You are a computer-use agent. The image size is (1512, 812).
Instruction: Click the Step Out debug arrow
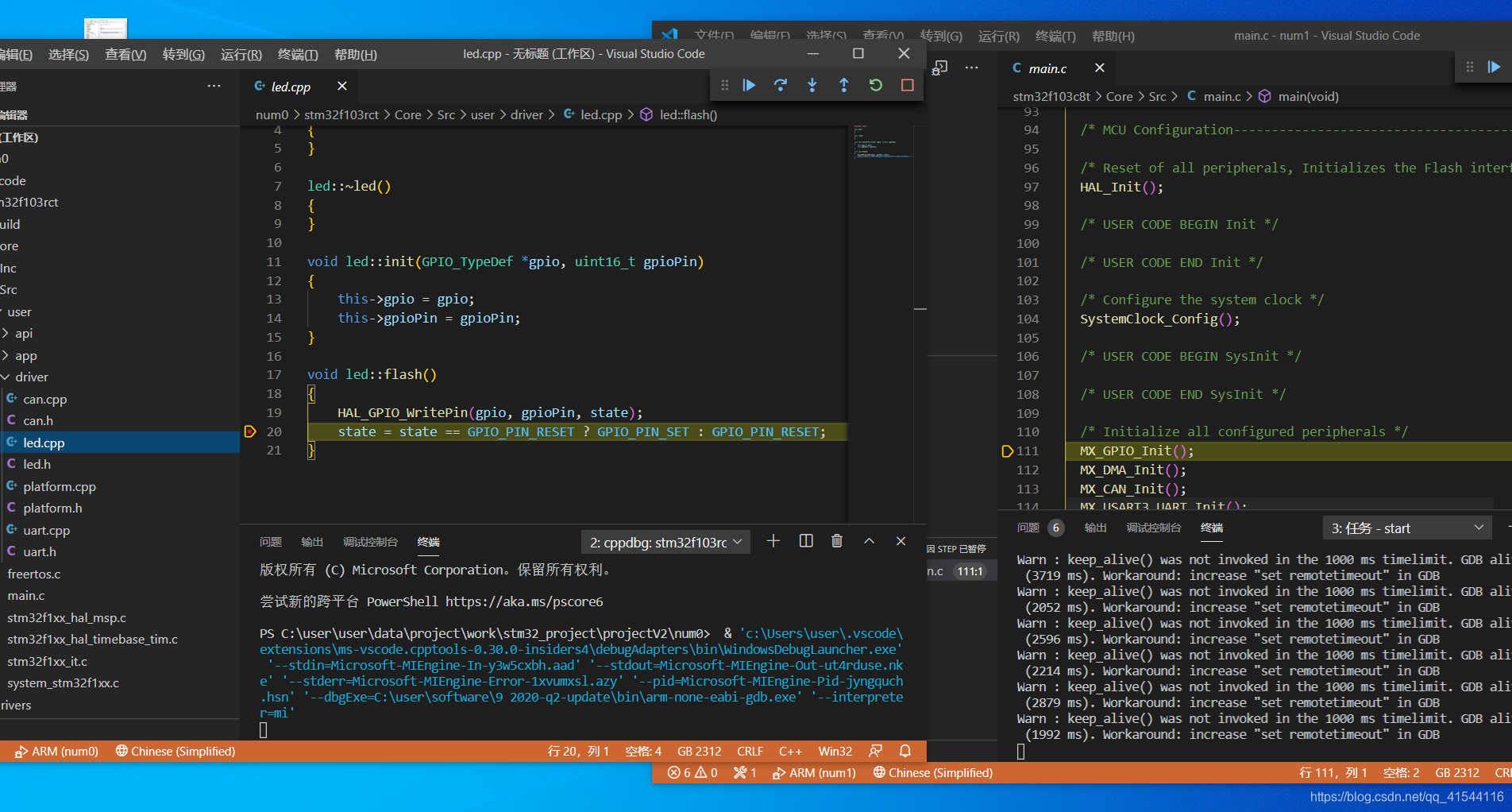[843, 85]
